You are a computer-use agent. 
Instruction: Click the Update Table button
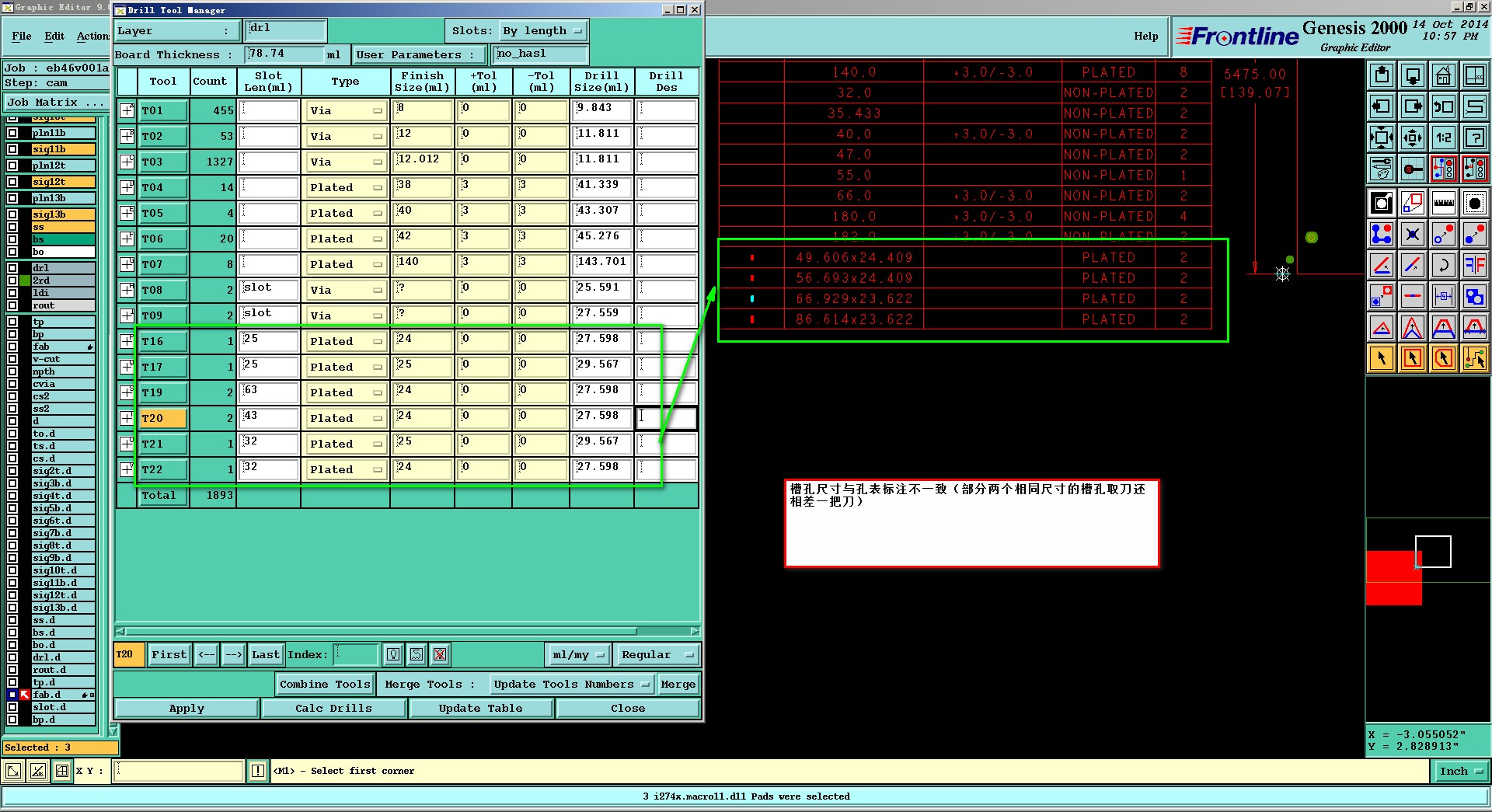point(480,708)
